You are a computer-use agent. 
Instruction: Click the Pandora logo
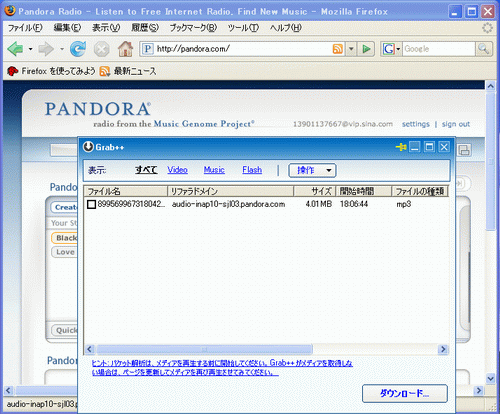click(98, 109)
